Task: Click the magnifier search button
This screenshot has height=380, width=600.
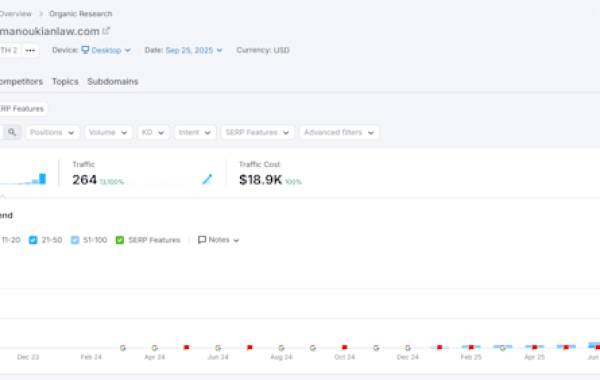Action: coord(12,132)
